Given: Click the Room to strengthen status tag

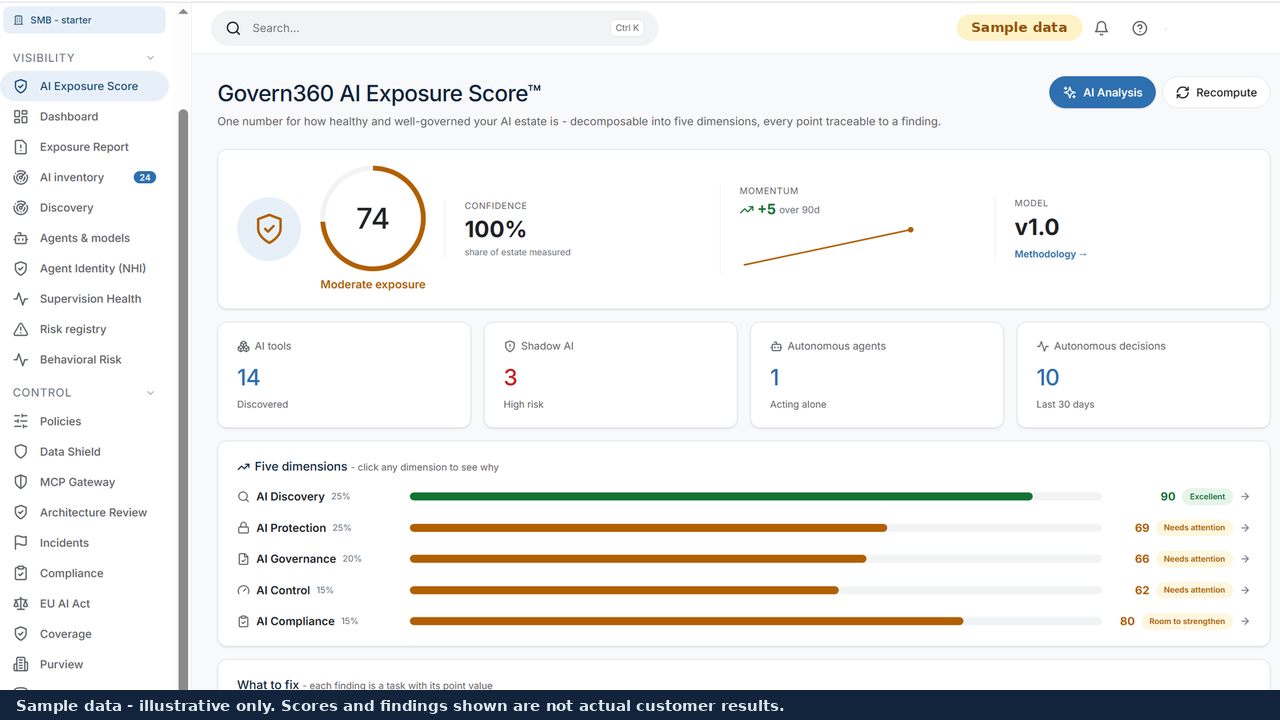Looking at the screenshot, I should tap(1187, 621).
